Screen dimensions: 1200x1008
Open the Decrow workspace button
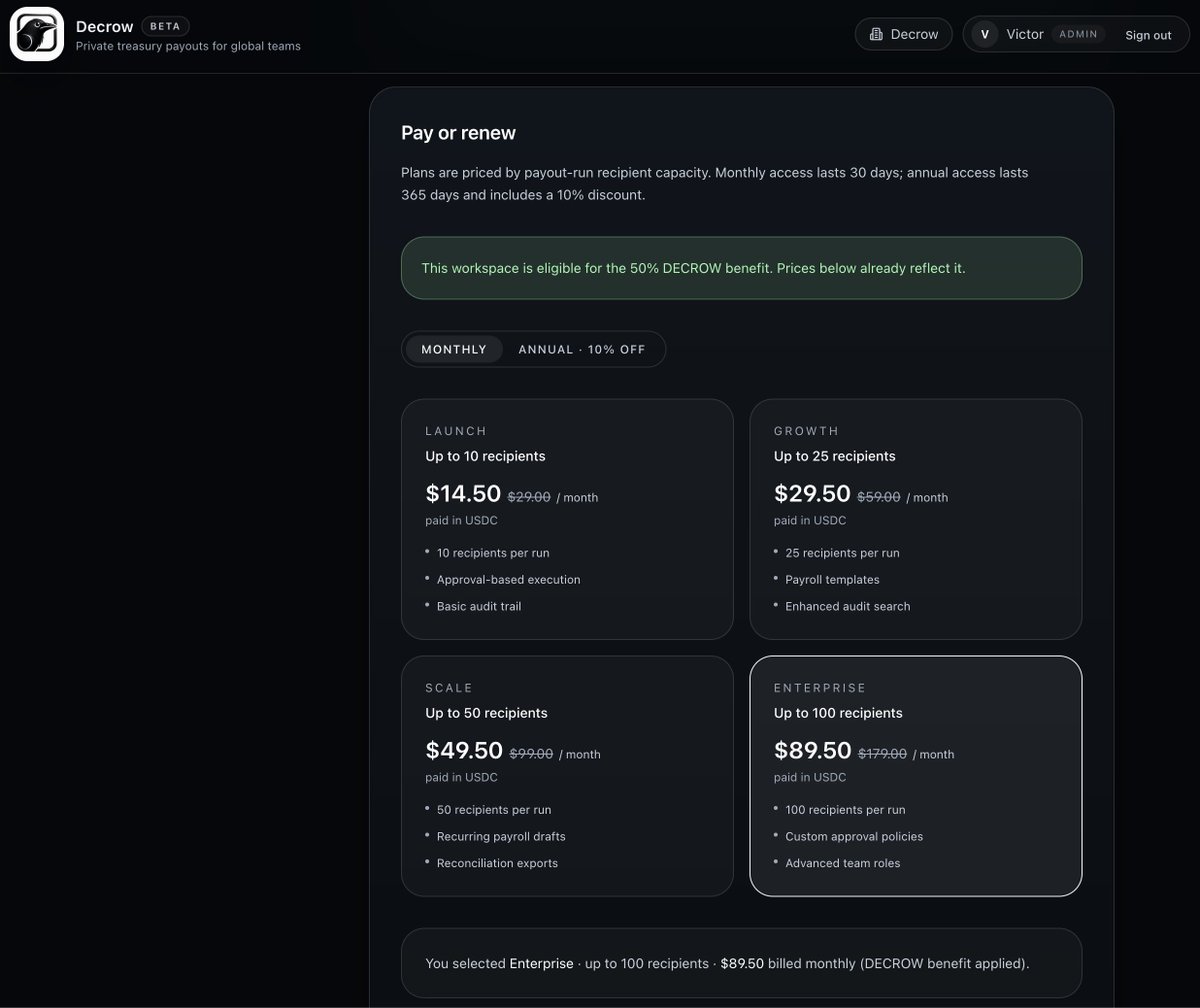pyautogui.click(x=904, y=34)
